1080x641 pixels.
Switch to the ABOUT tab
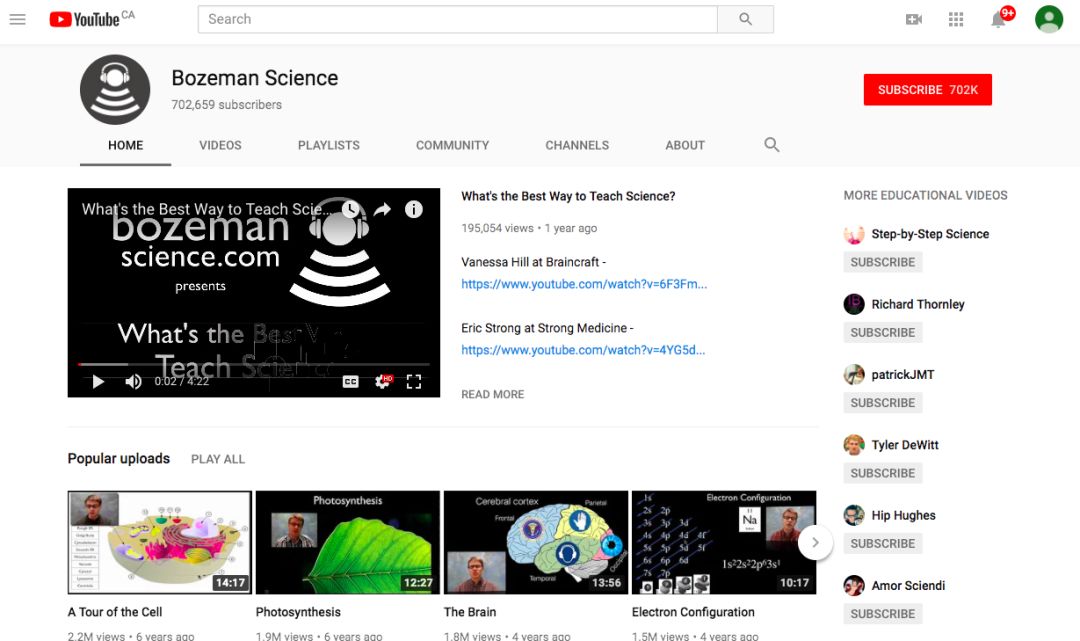pyautogui.click(x=685, y=145)
